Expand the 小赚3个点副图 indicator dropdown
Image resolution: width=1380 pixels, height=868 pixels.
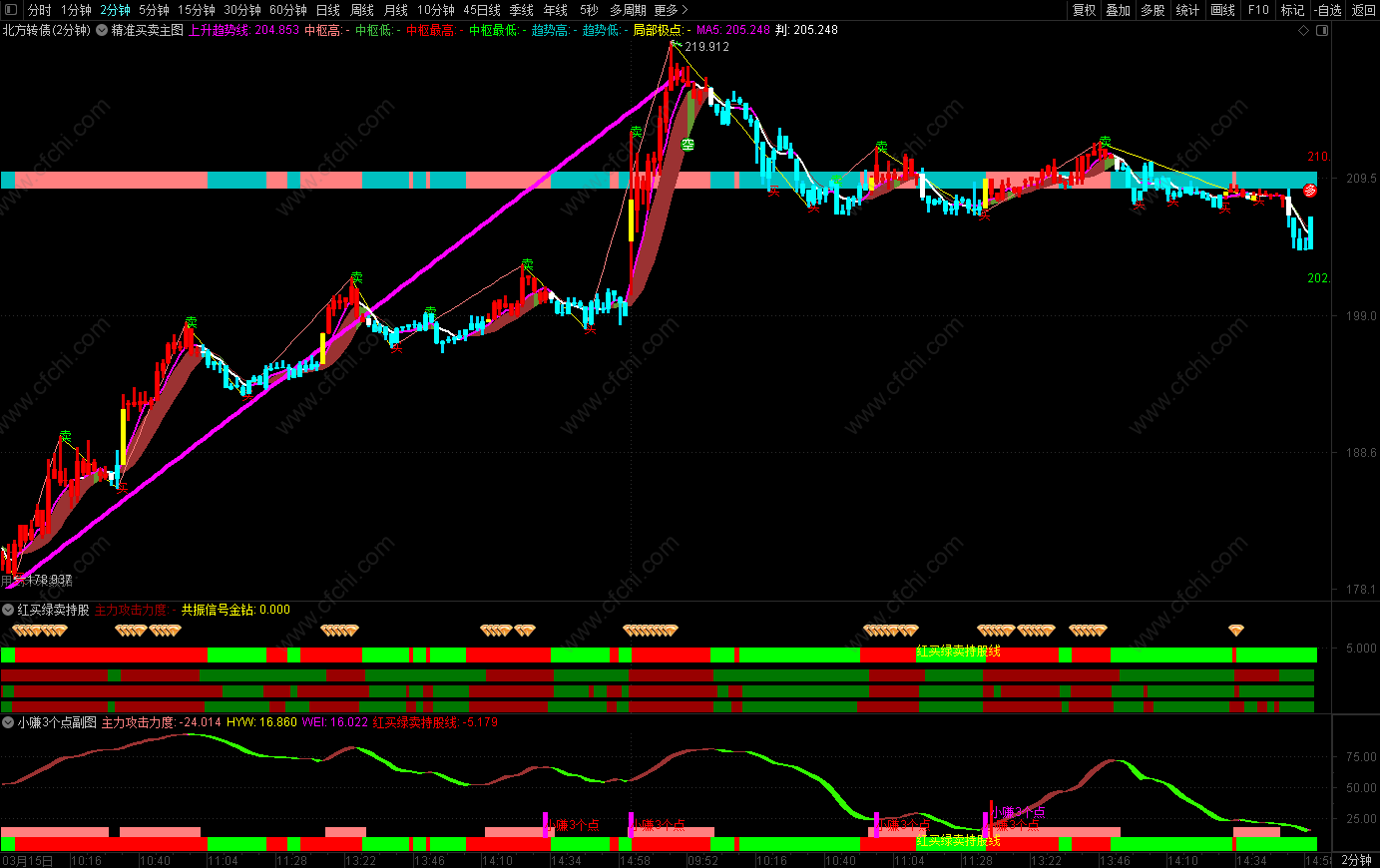pyautogui.click(x=8, y=722)
